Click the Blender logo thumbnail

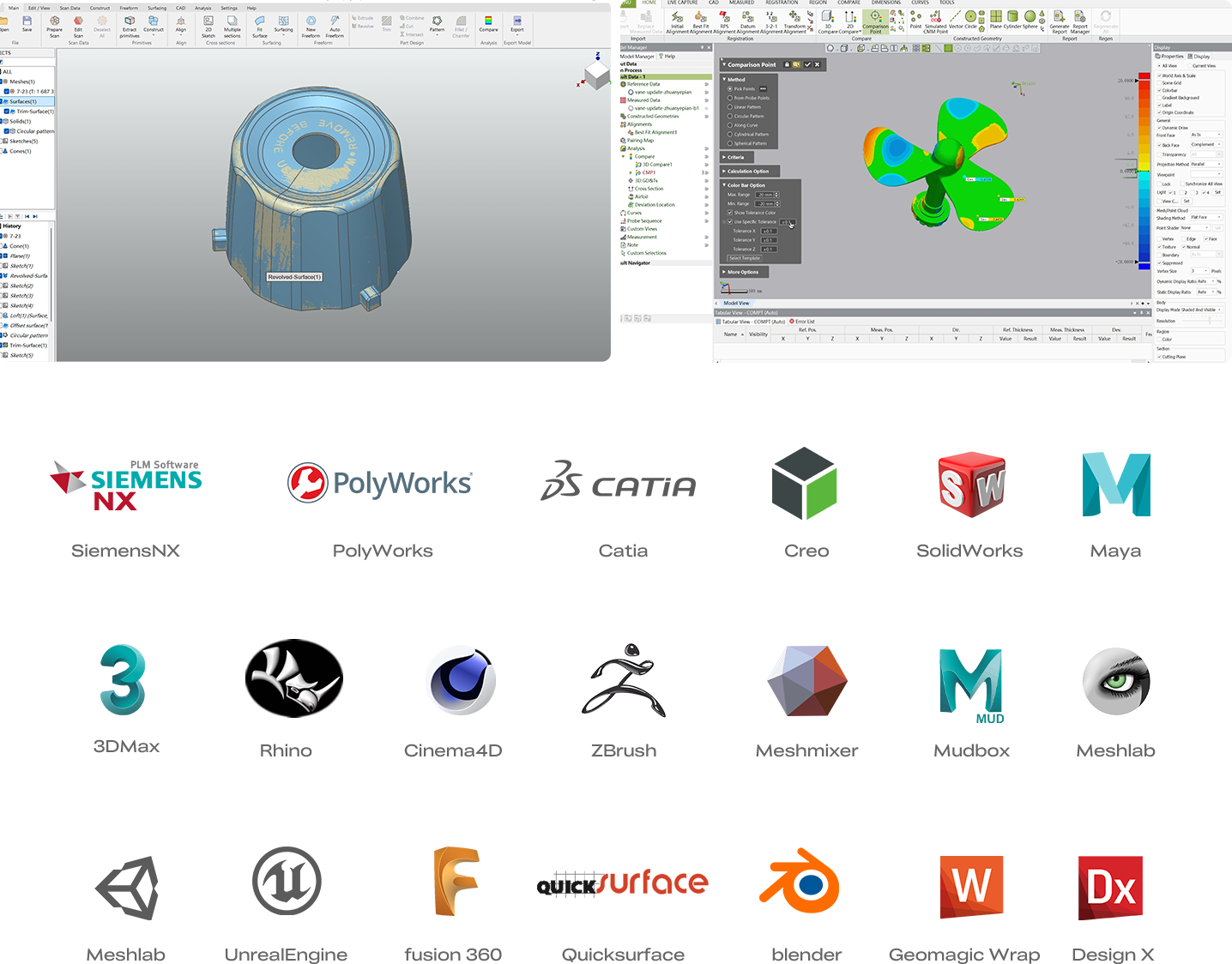(799, 881)
